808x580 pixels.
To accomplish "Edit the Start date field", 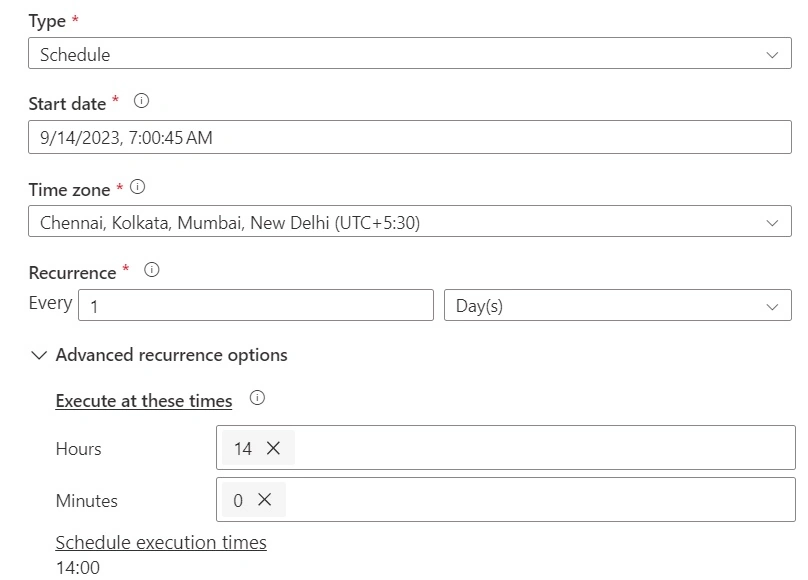I will click(410, 137).
